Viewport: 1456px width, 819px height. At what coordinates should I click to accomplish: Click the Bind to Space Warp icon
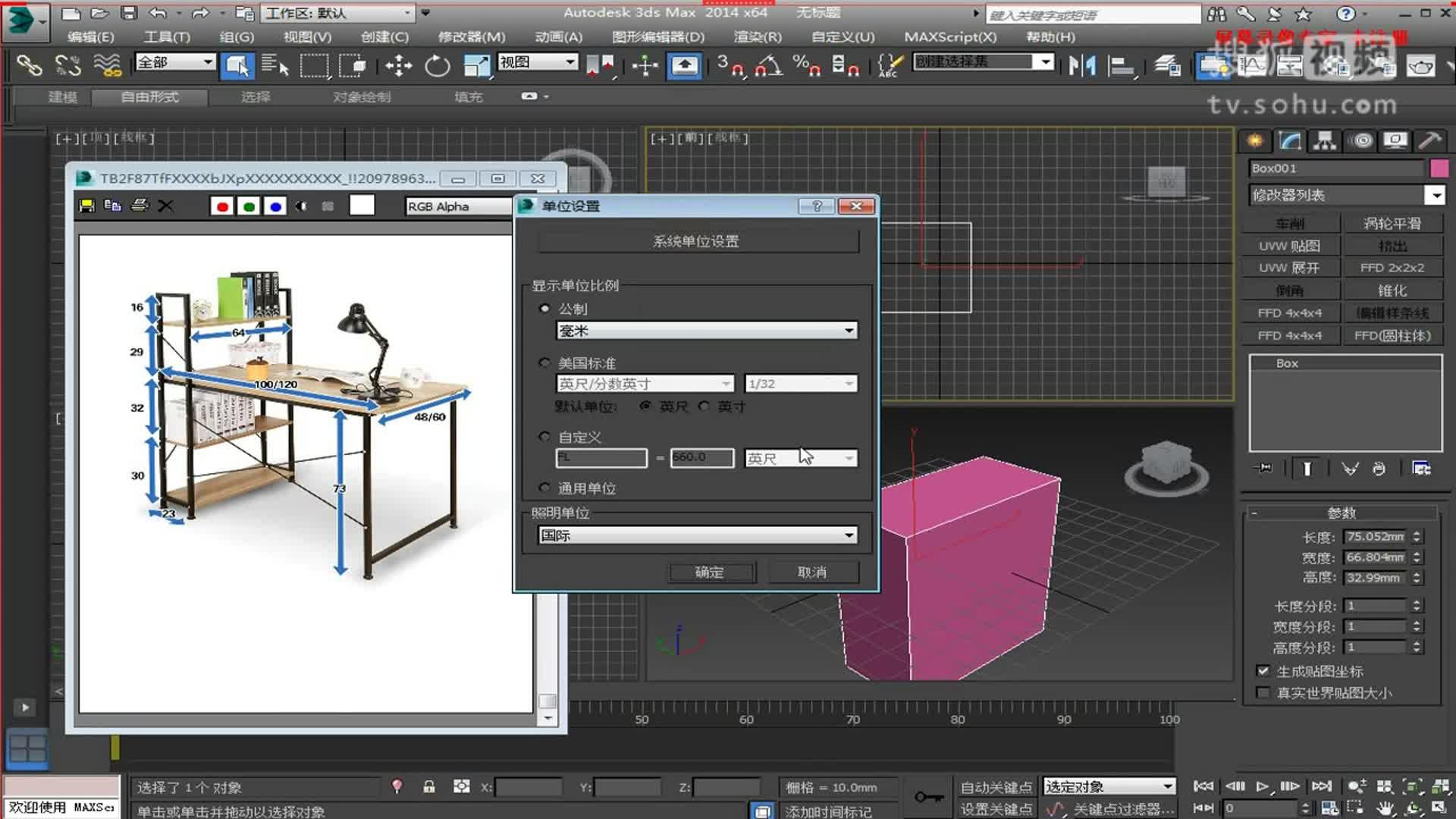[x=107, y=66]
